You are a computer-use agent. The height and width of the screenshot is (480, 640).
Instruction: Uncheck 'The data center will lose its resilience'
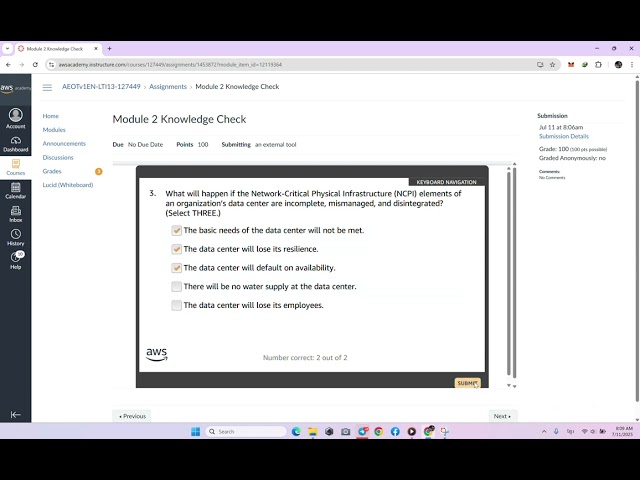tap(176, 249)
